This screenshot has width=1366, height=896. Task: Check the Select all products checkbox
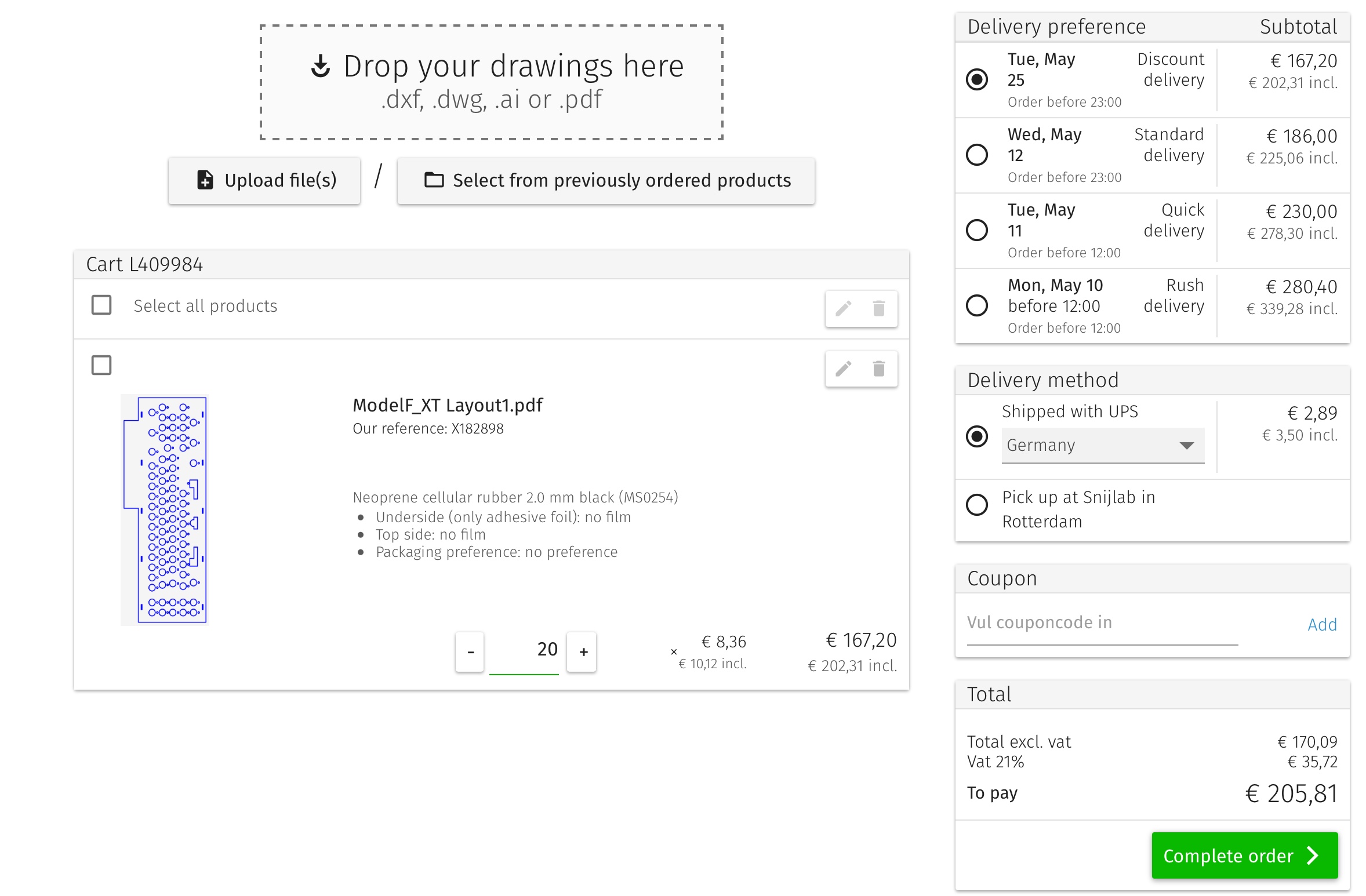click(x=101, y=305)
